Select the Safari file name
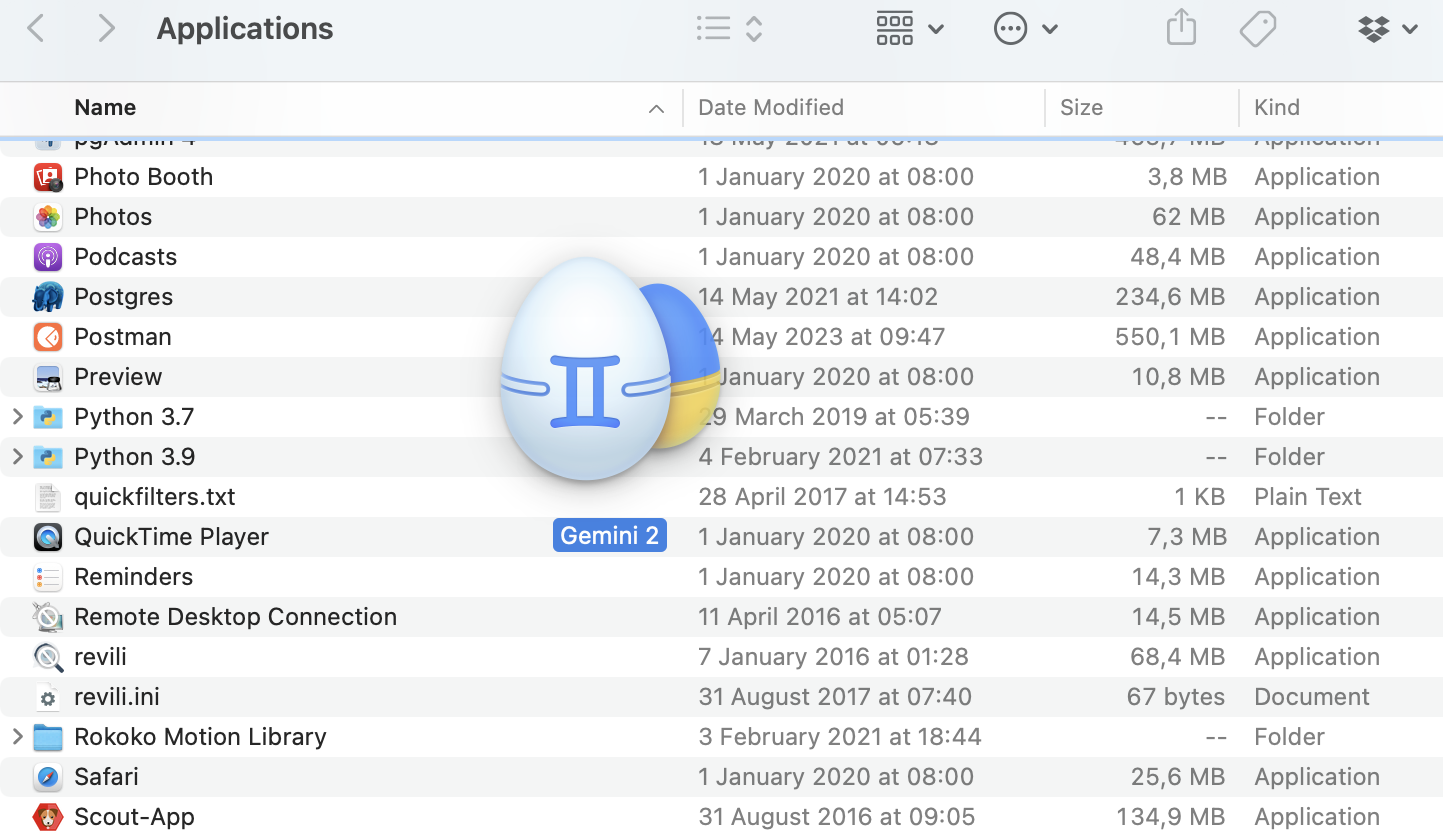 [106, 777]
